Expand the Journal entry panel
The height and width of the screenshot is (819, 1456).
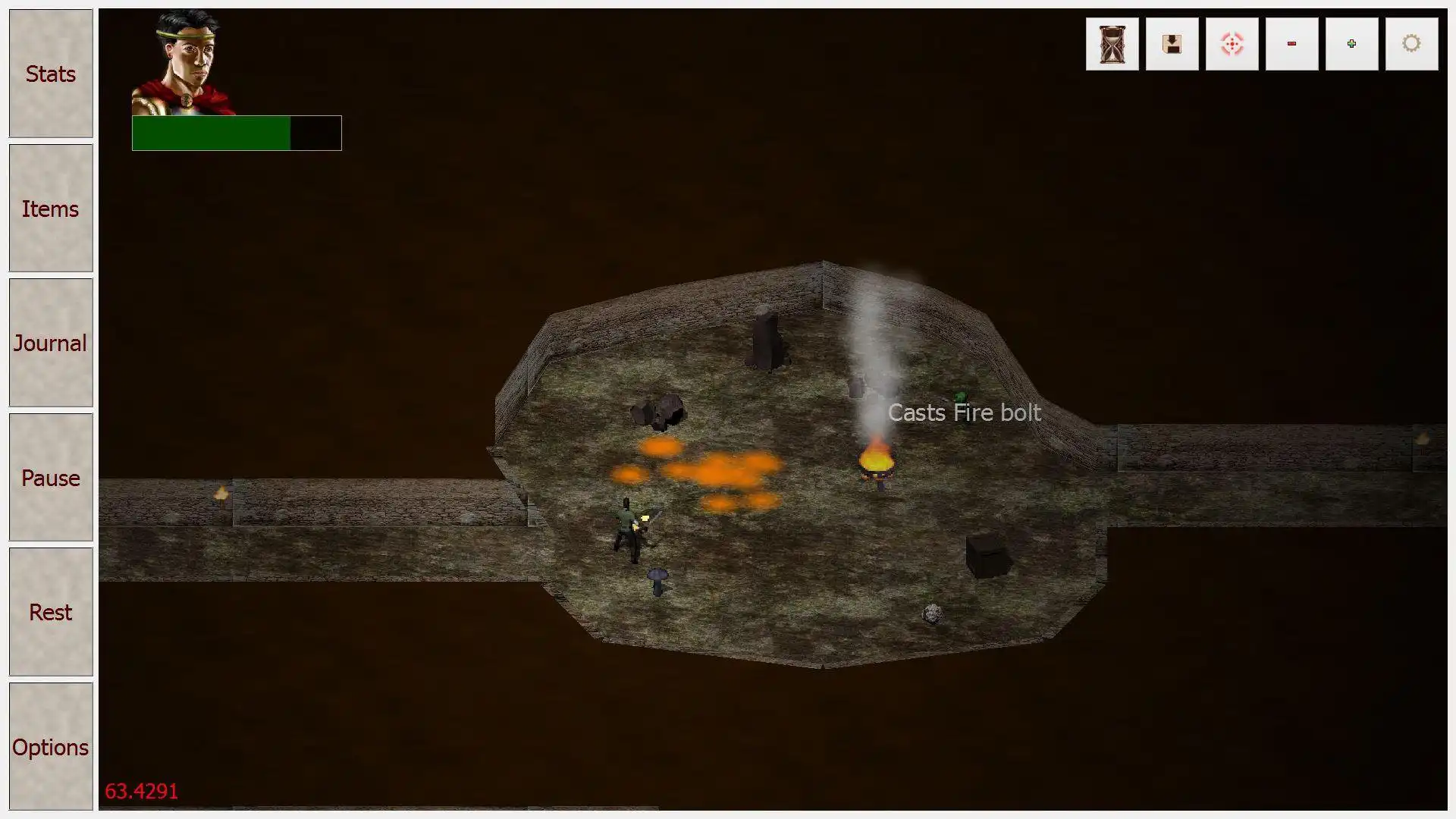coord(50,343)
